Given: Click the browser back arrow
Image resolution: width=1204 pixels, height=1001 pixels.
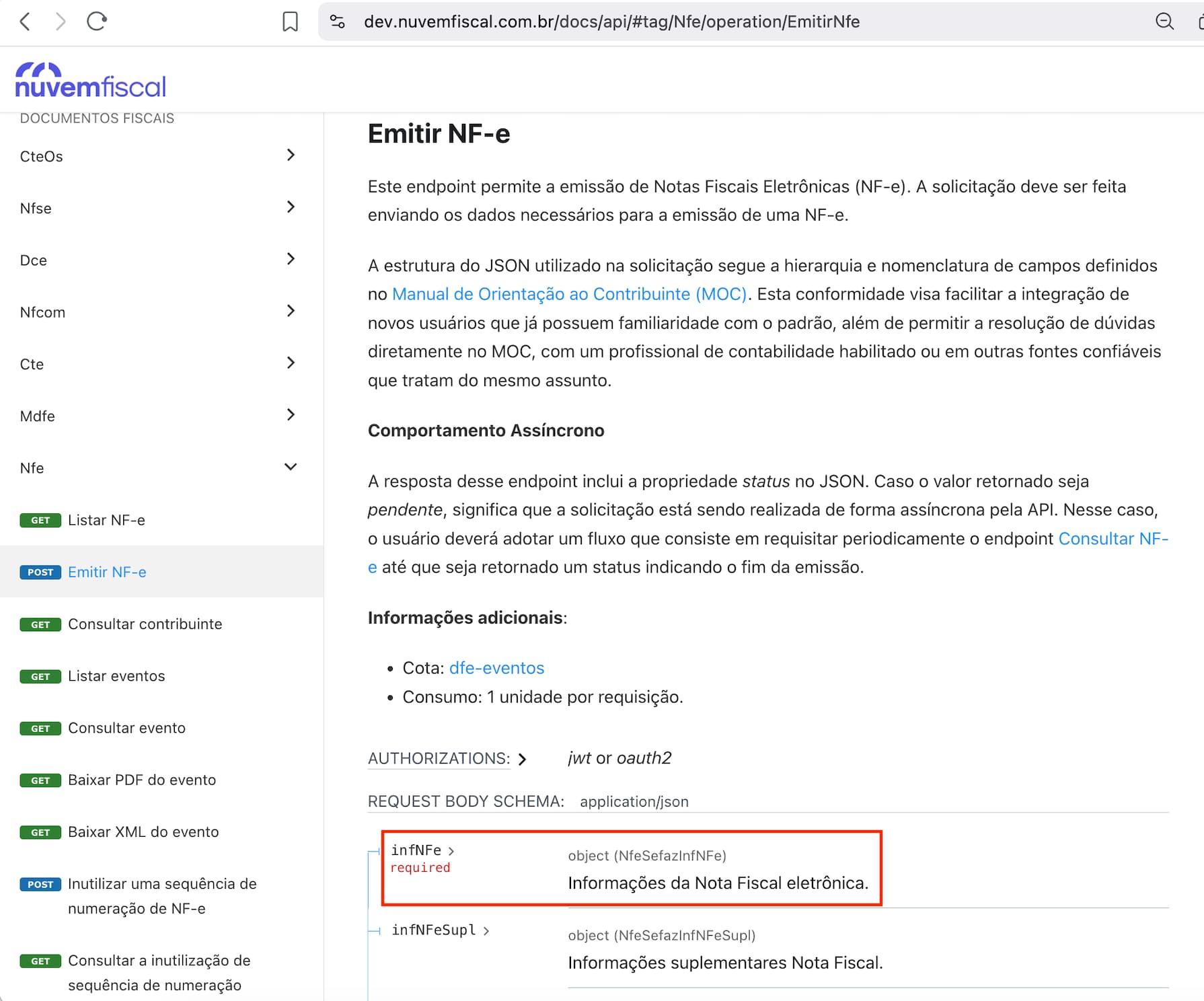Looking at the screenshot, I should click(x=26, y=22).
